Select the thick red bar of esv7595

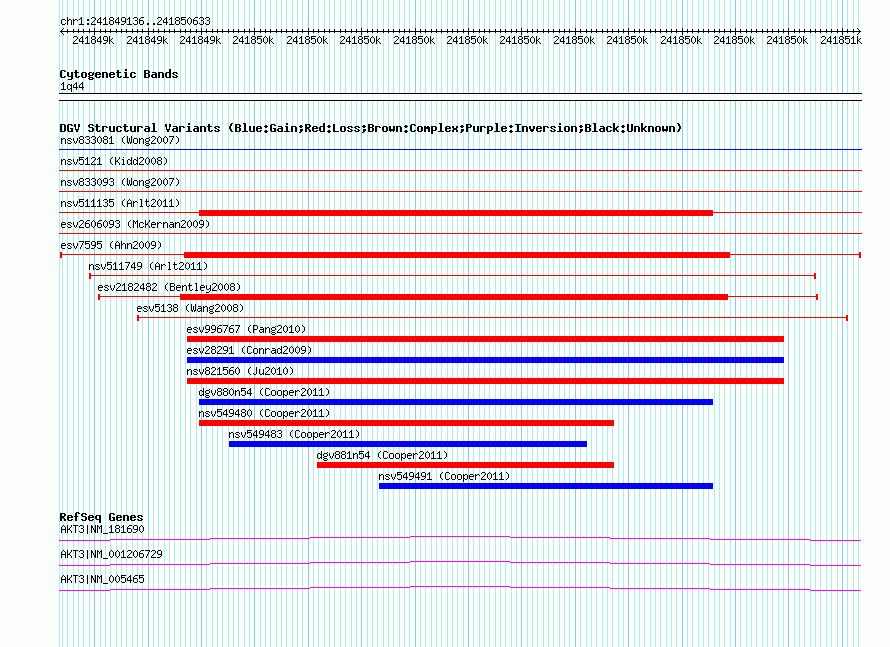pyautogui.click(x=457, y=255)
